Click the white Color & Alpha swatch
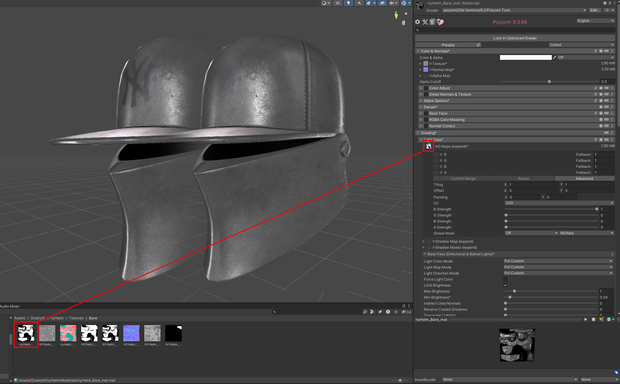Viewport: 620px width, 384px height. point(525,57)
